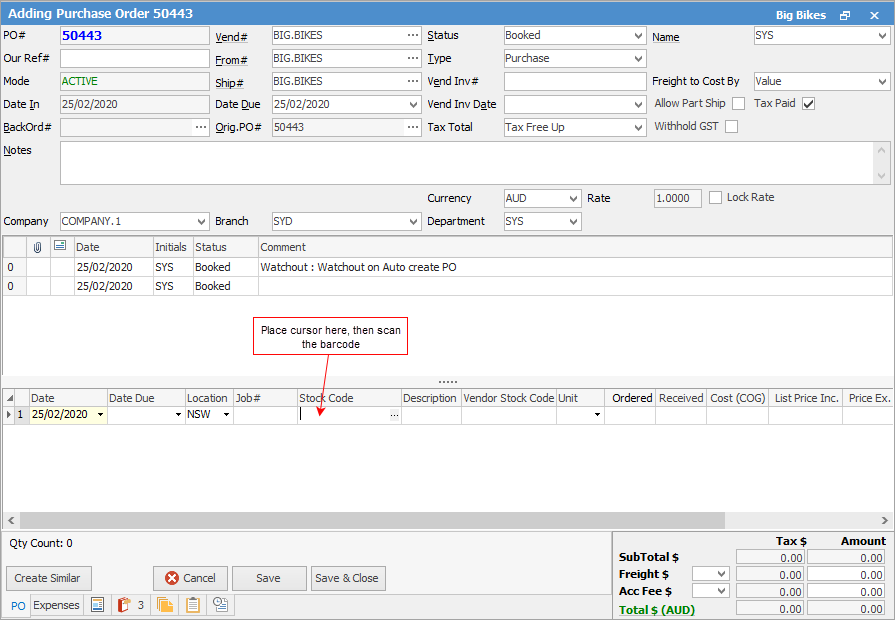The width and height of the screenshot is (895, 620).
Task: Switch to the Expenses tab
Action: (56, 605)
